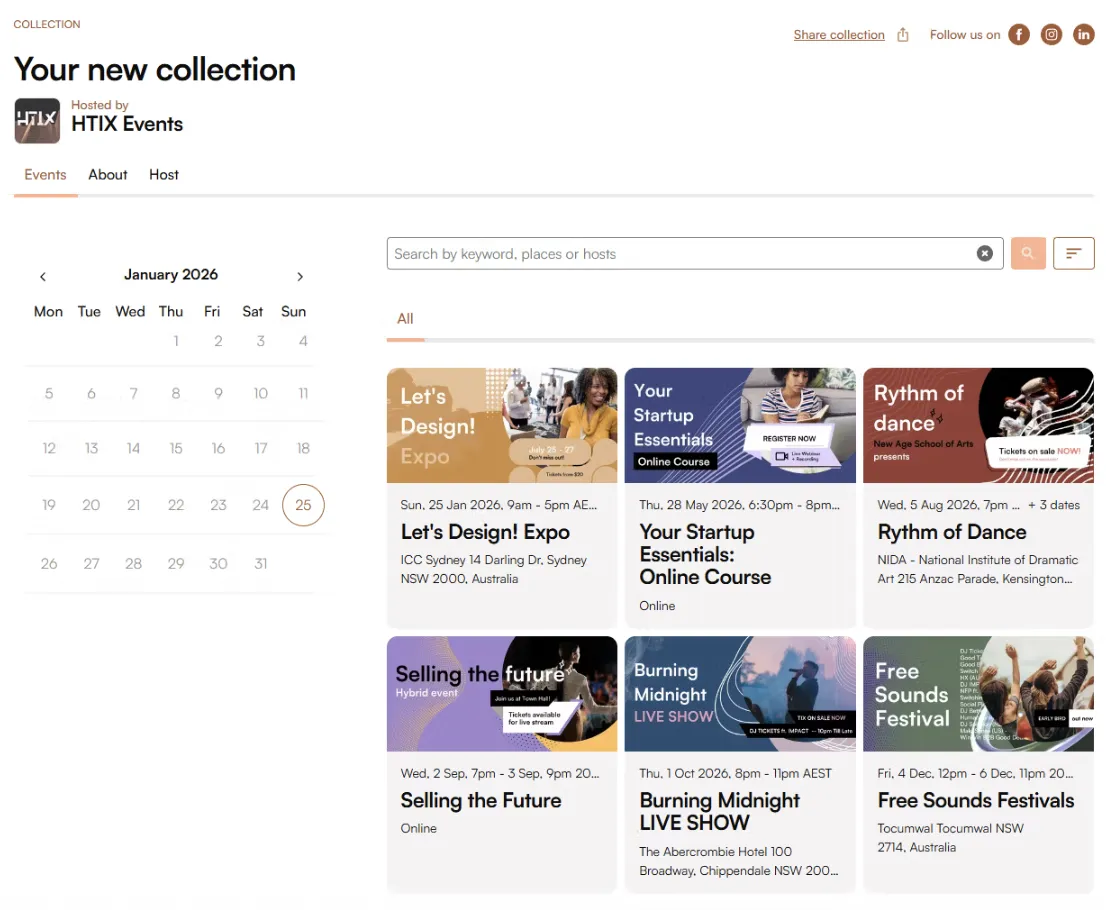Image resolution: width=1106 pixels, height=910 pixels.
Task: Select January 1 on the calendar
Action: 176,341
